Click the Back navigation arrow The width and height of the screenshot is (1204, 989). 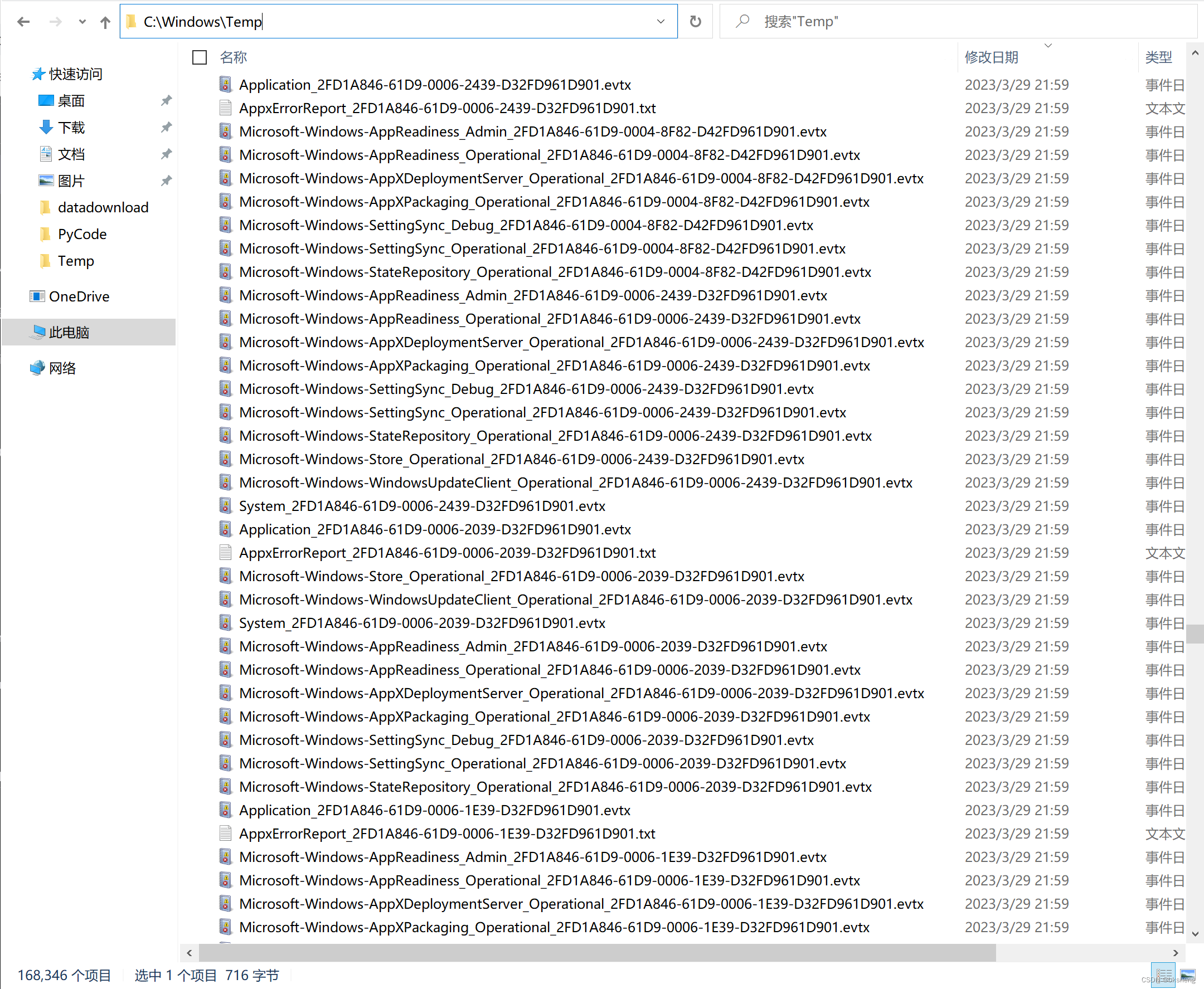pyautogui.click(x=23, y=22)
